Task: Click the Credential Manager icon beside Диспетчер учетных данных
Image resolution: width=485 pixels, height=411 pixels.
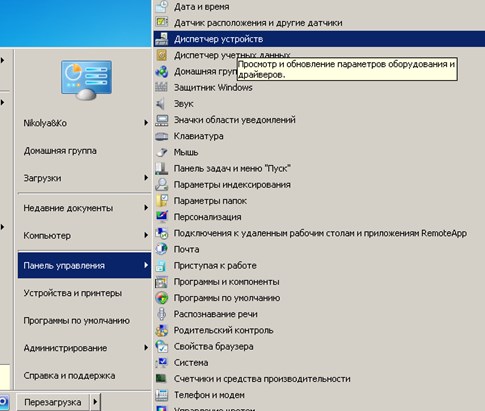Action: click(x=162, y=55)
